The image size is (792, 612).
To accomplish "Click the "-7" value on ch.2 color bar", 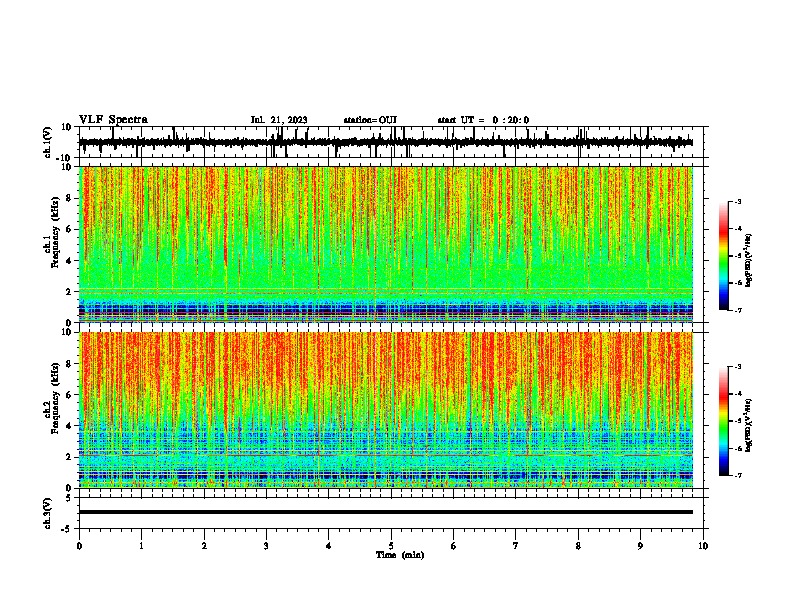I will tap(738, 475).
